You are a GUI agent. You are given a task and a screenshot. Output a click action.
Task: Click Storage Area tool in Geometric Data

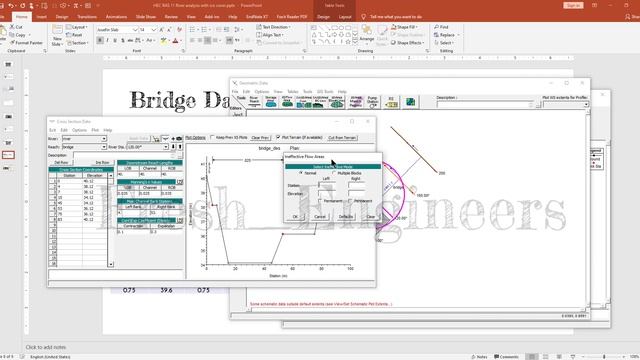[271, 102]
